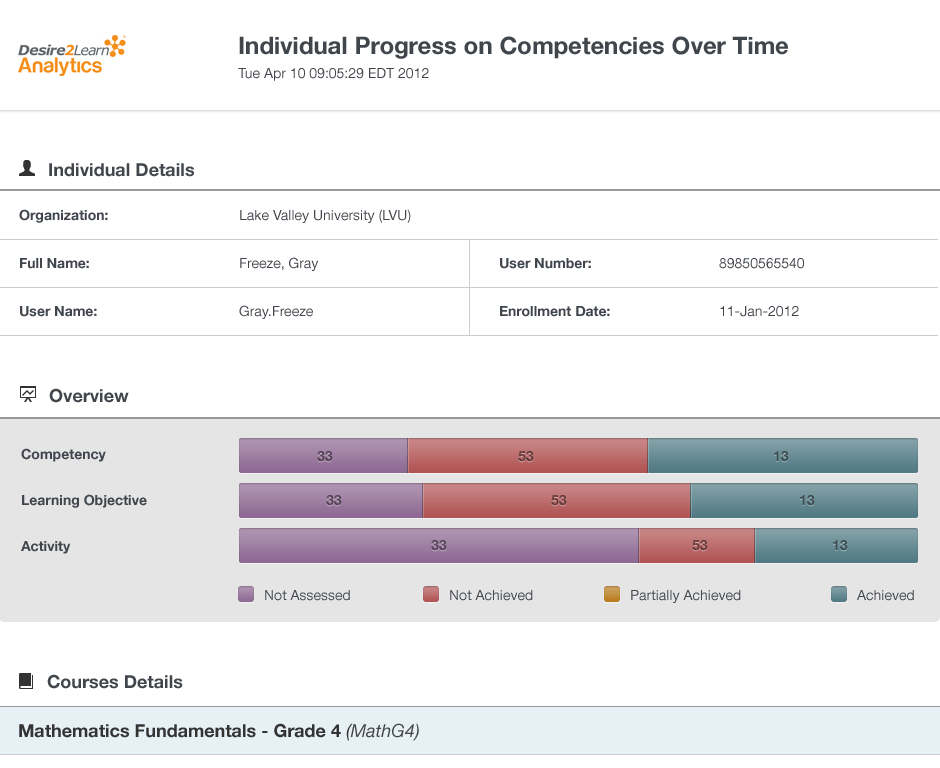Click the teal Achieved legend swatch

coord(839,594)
